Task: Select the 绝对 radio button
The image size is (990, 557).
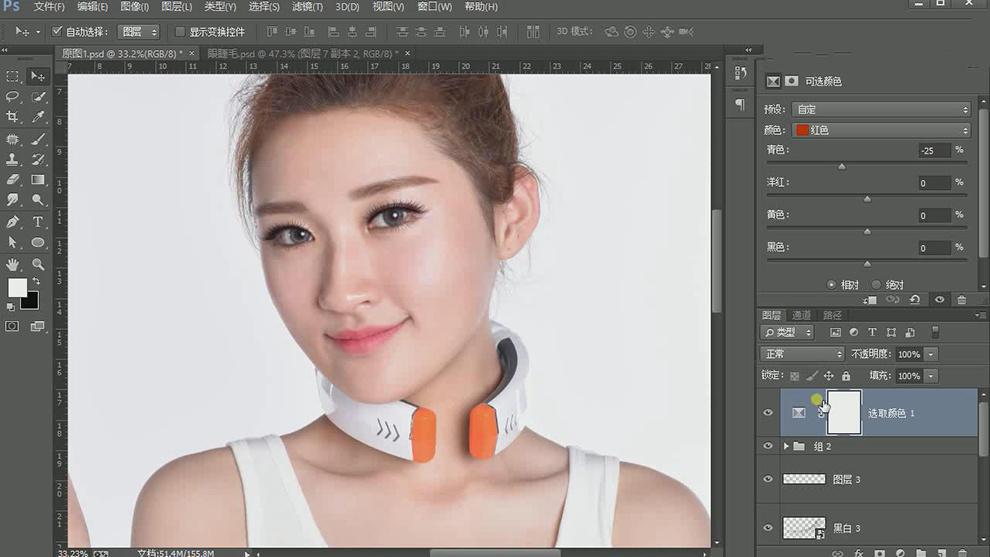Action: [877, 284]
